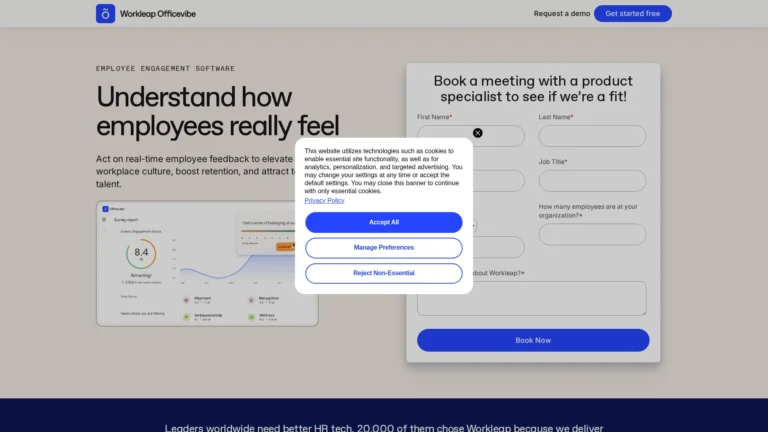Submit the form with Book Now
This screenshot has height=432, width=768.
click(x=532, y=340)
